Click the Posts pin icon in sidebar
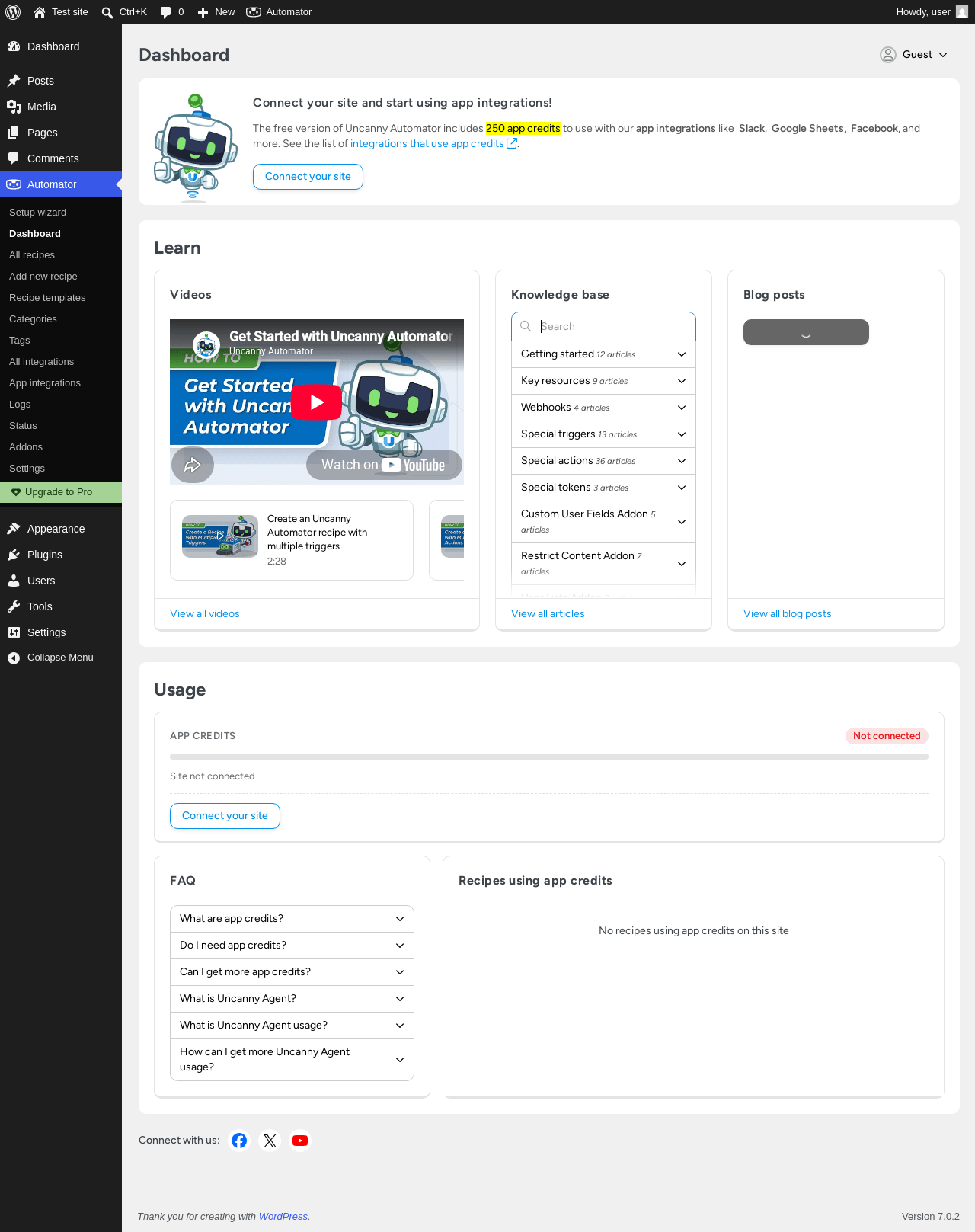Viewport: 975px width, 1232px height. (14, 81)
